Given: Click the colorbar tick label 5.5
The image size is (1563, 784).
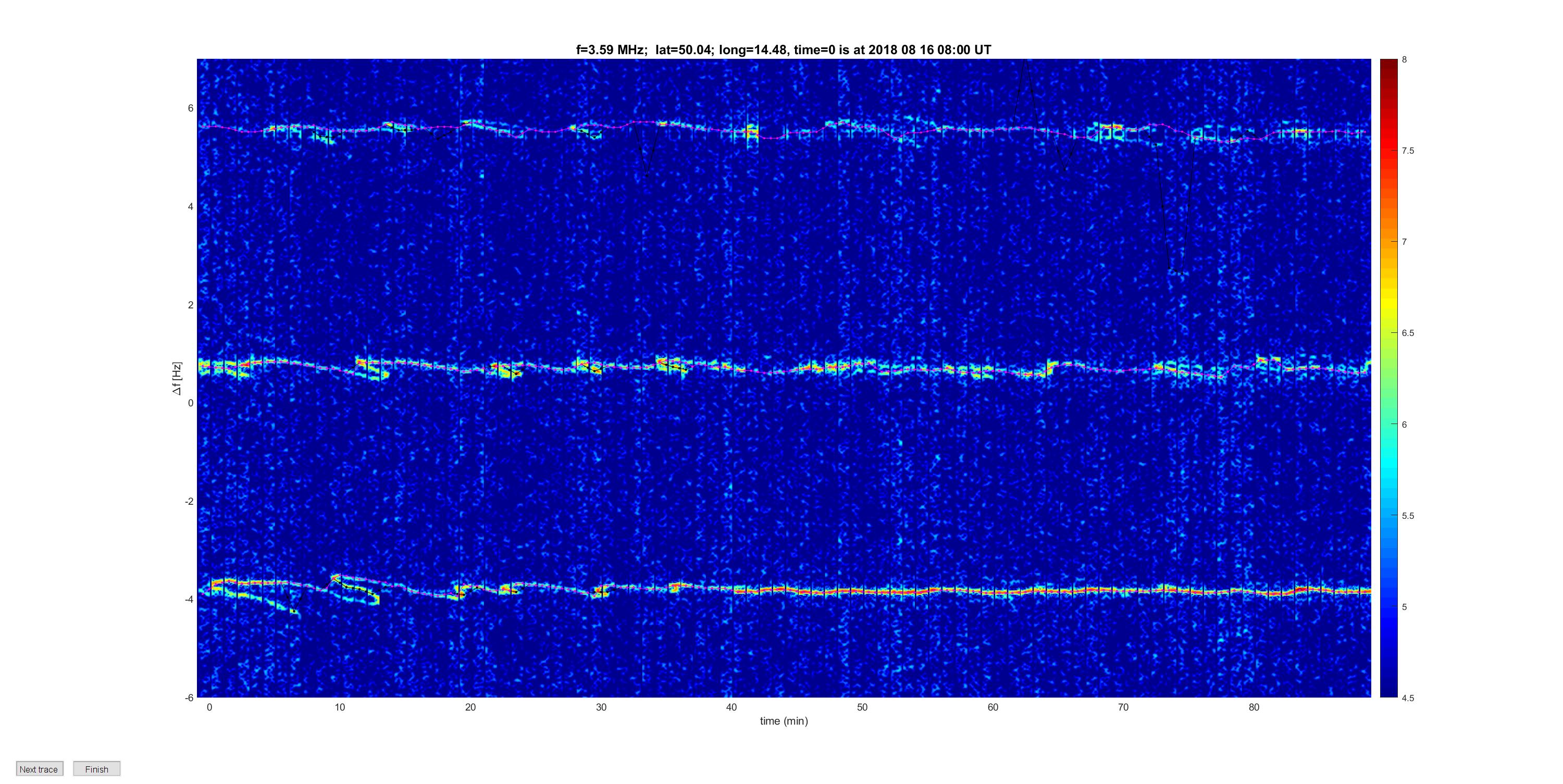Looking at the screenshot, I should coord(1408,516).
